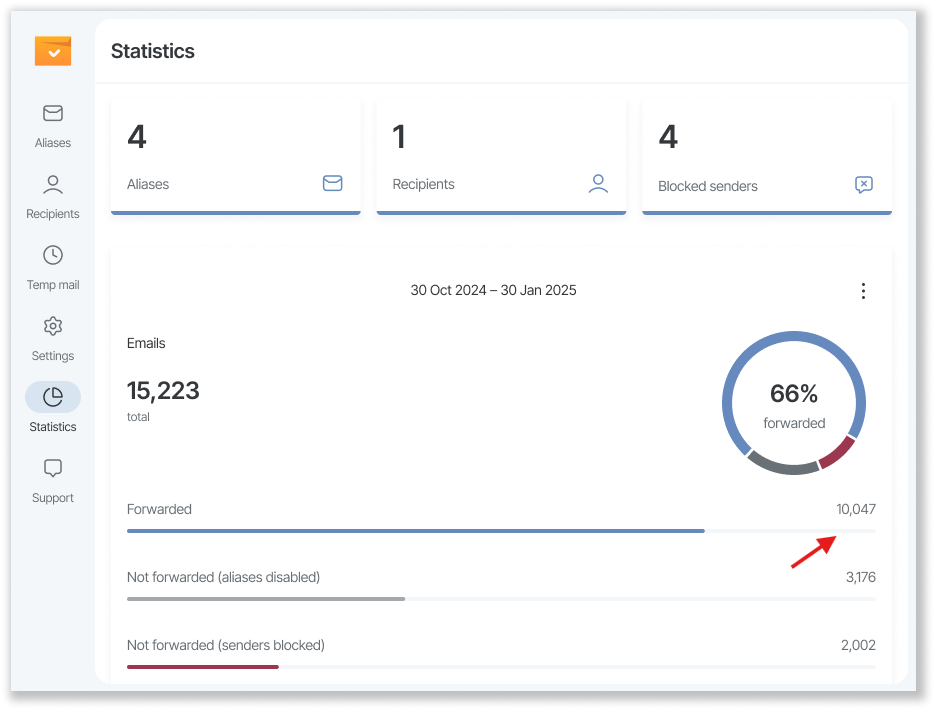Click the Emails section label
This screenshot has width=935, height=710.
point(146,343)
